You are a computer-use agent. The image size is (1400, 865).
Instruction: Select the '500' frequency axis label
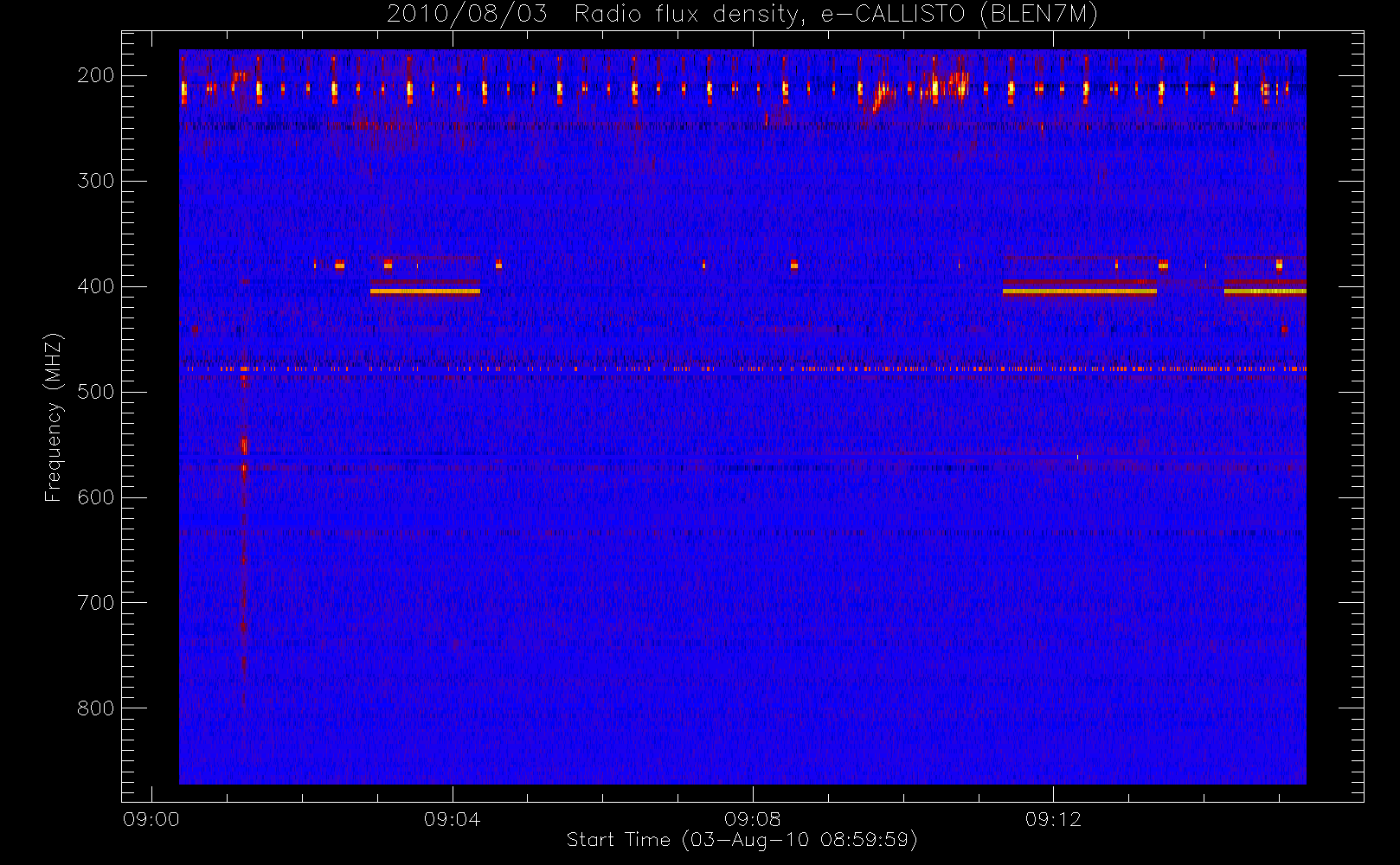[x=95, y=392]
